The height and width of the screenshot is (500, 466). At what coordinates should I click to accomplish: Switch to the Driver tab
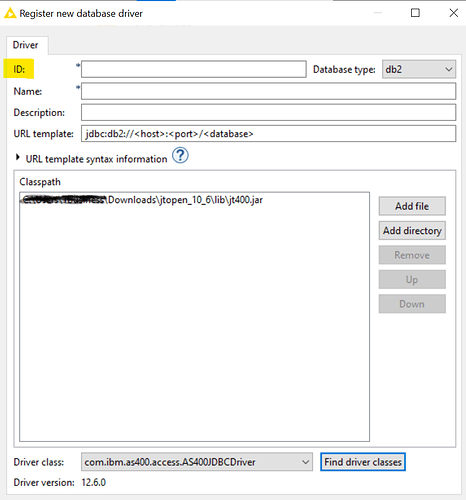[x=25, y=45]
